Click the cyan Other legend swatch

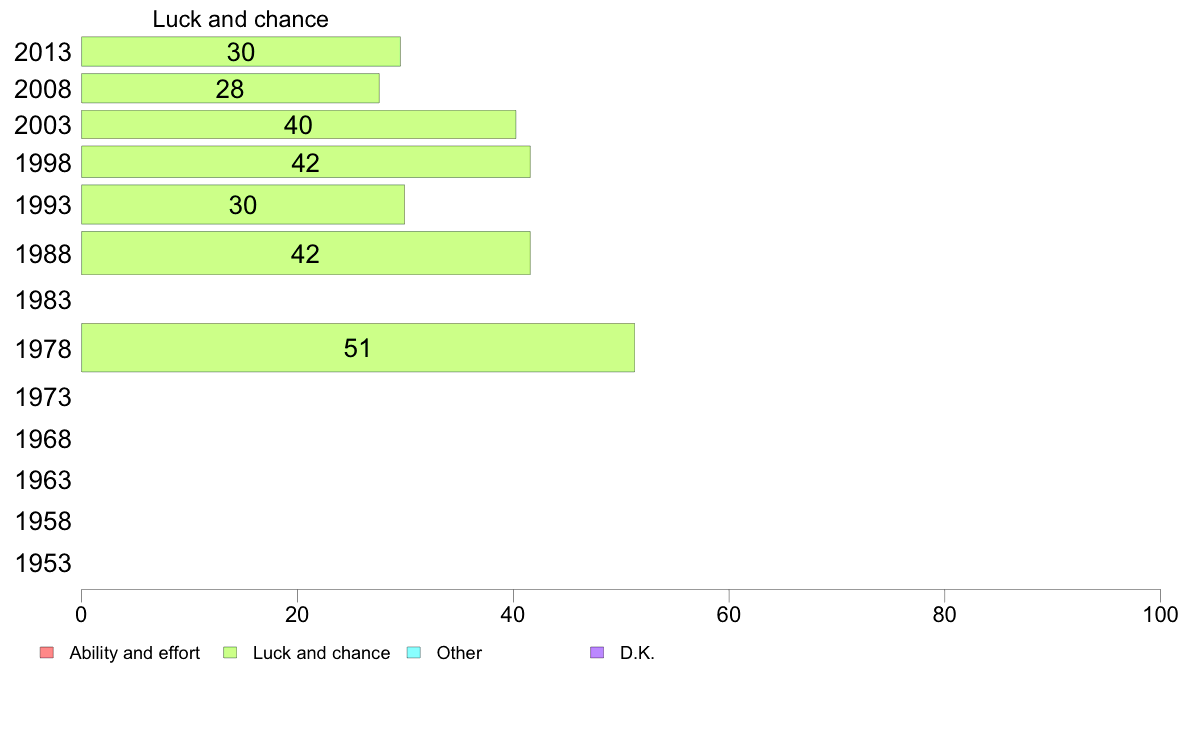[x=414, y=653]
